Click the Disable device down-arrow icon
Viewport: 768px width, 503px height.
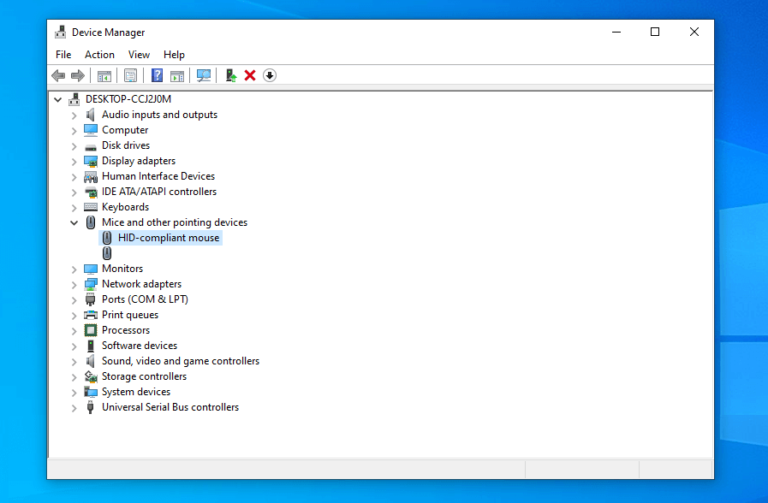pyautogui.click(x=269, y=75)
